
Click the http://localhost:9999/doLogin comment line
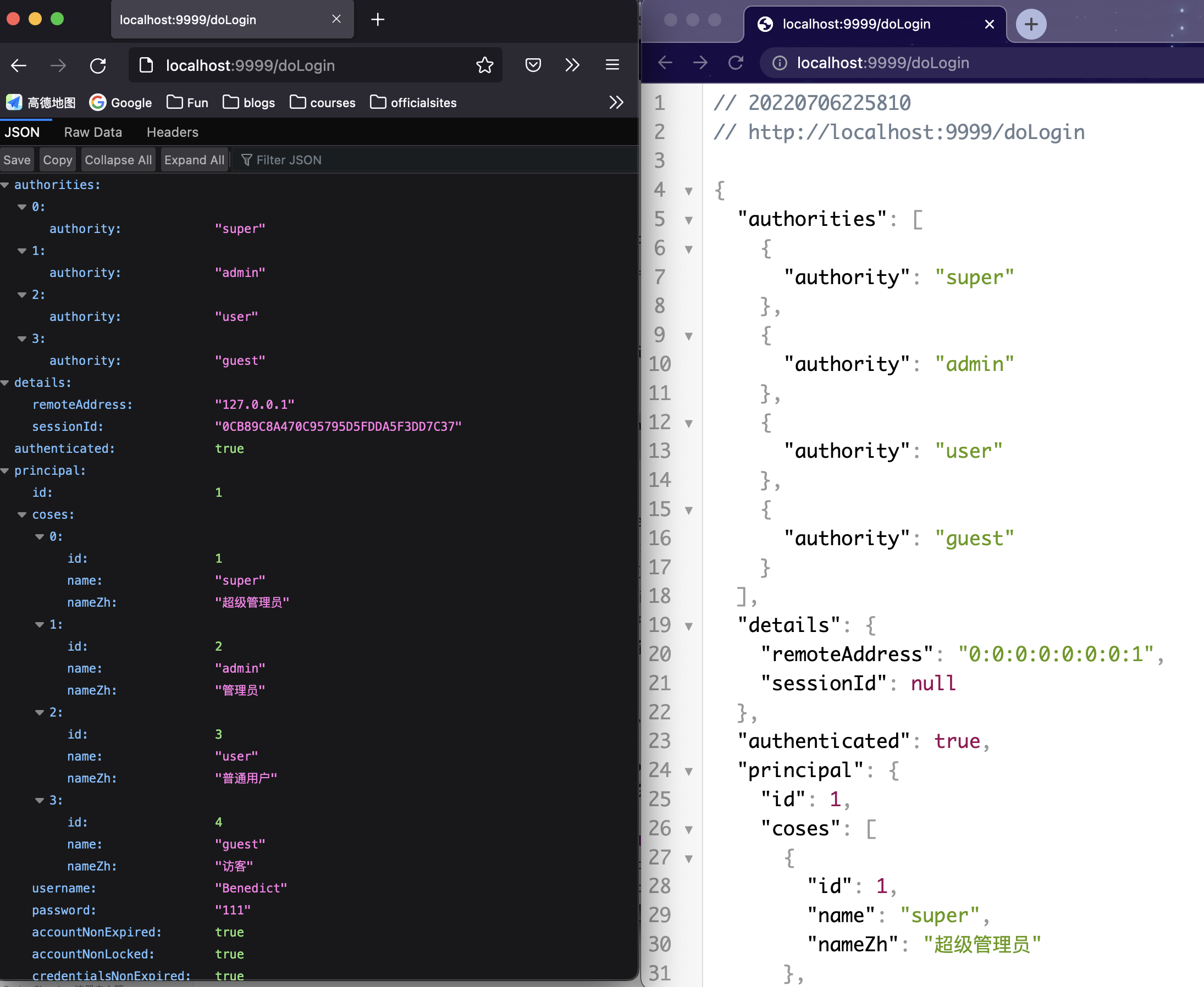point(899,132)
